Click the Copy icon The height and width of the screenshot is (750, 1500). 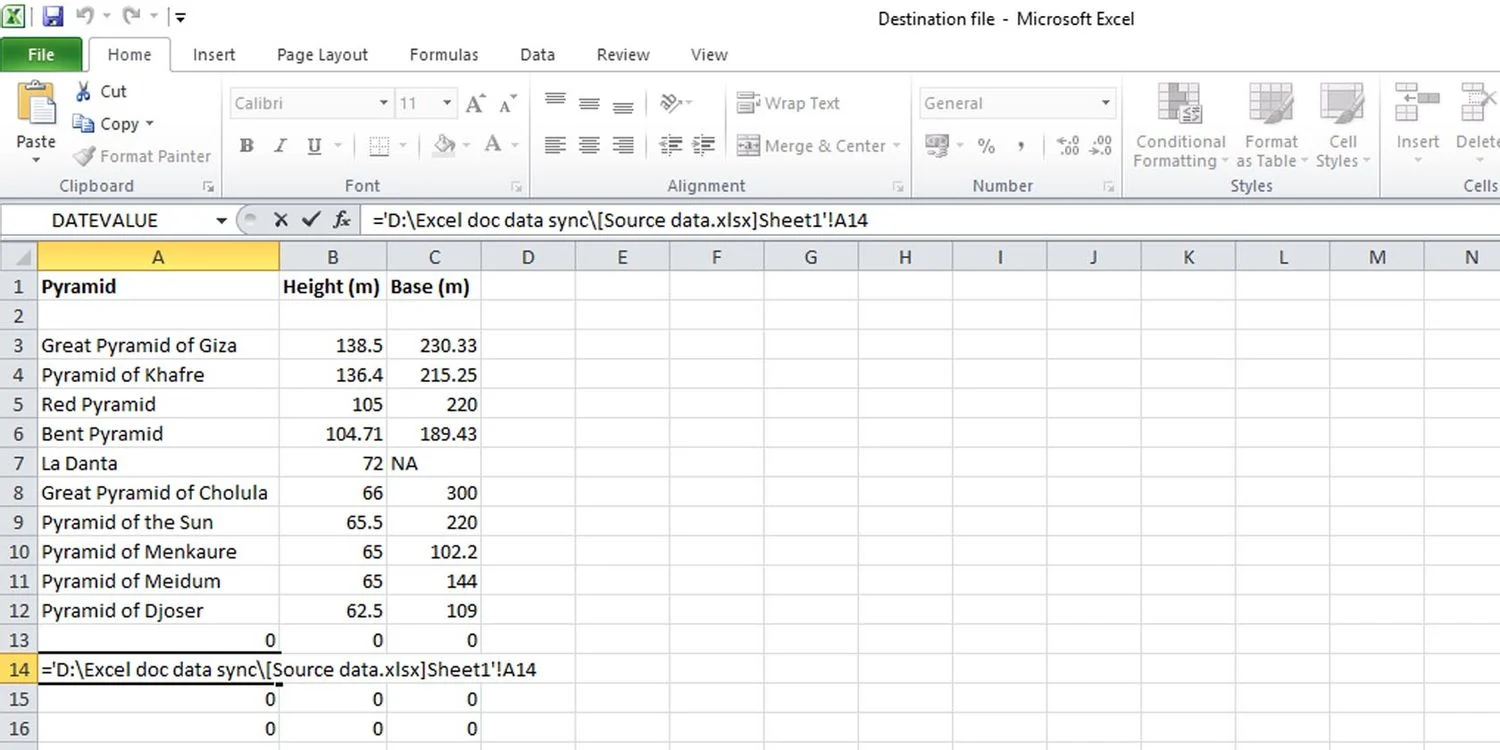84,124
